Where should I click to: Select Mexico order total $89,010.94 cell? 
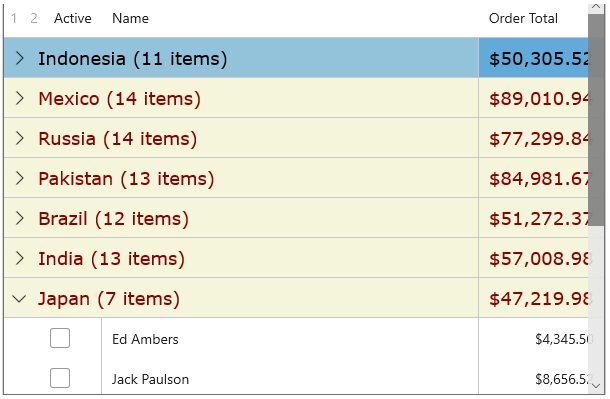click(533, 98)
